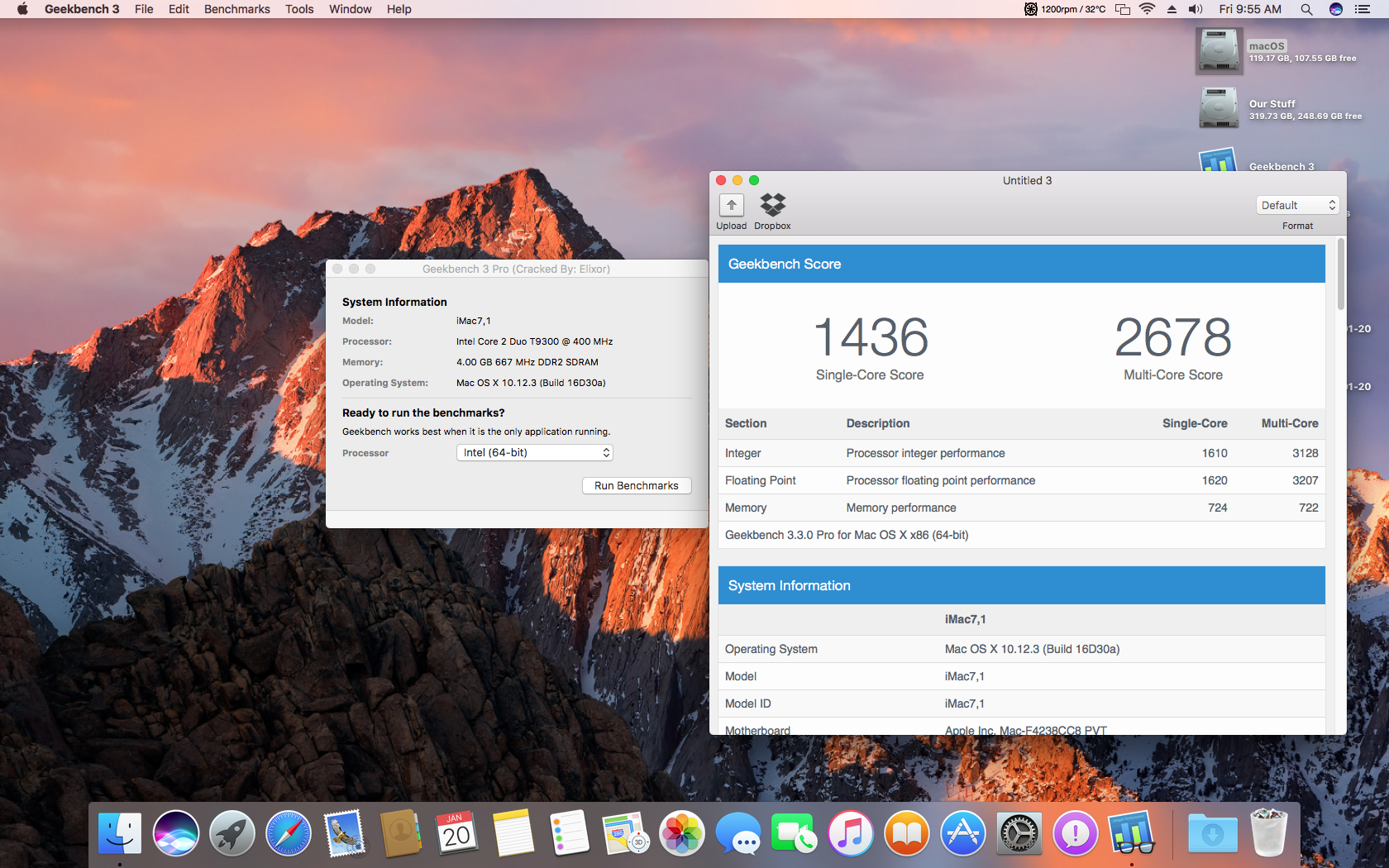Open Messages from the Dock
The width and height of the screenshot is (1389, 868).
point(738,833)
